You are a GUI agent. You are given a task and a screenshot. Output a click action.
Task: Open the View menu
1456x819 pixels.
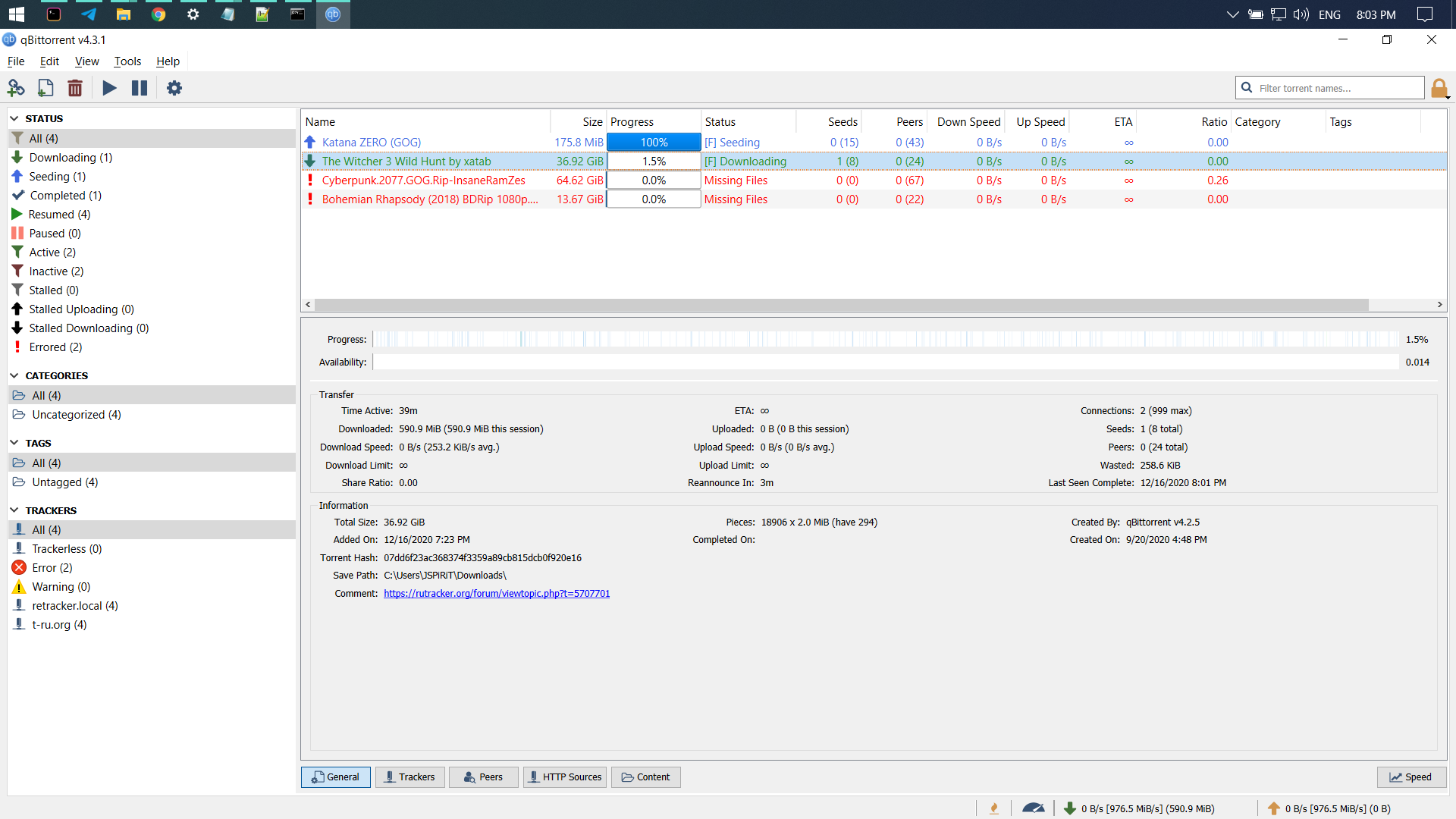tap(86, 61)
